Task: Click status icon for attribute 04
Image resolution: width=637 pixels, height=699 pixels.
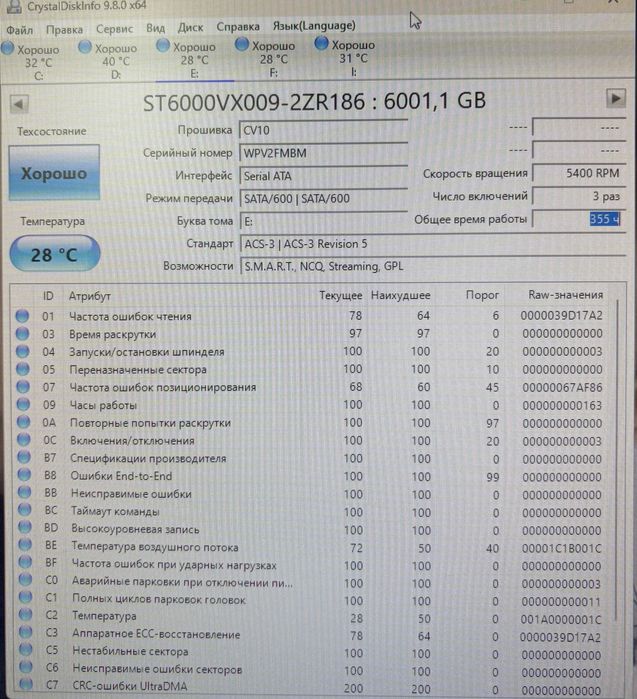Action: pos(22,351)
